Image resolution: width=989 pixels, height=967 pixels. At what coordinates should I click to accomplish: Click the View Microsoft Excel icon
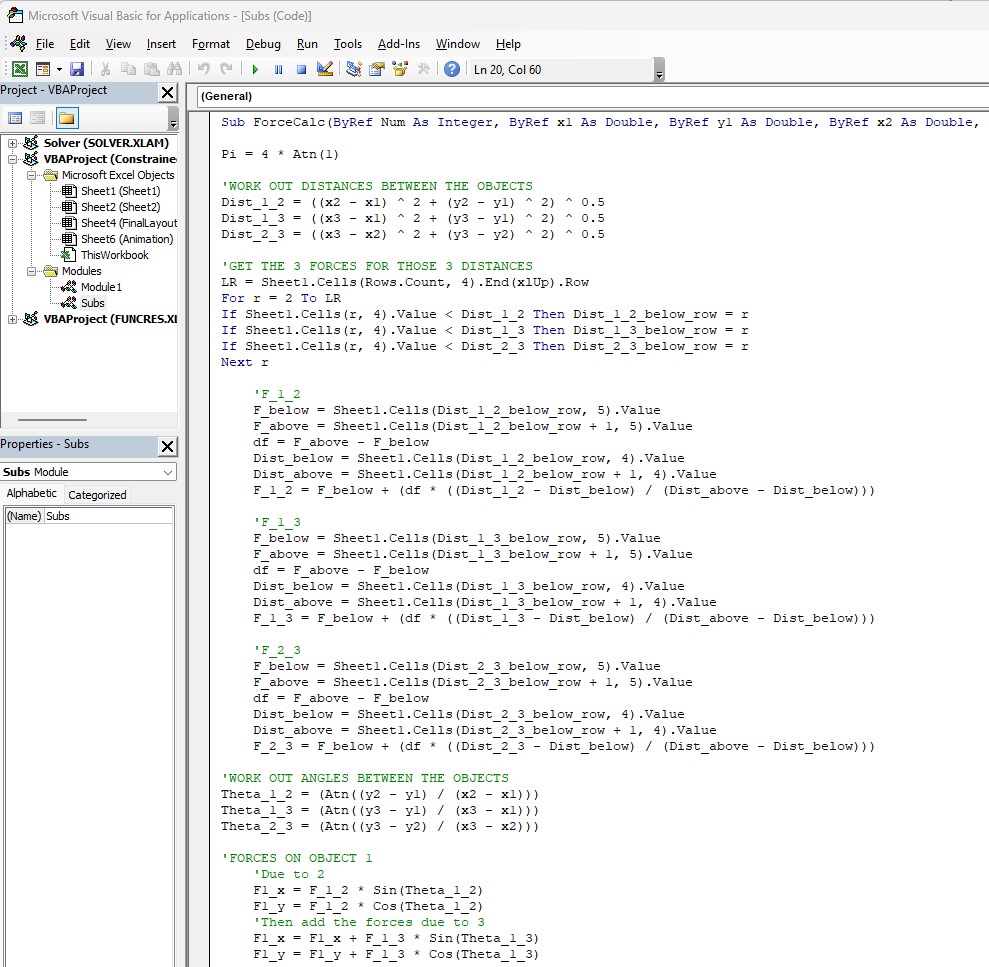click(x=19, y=69)
